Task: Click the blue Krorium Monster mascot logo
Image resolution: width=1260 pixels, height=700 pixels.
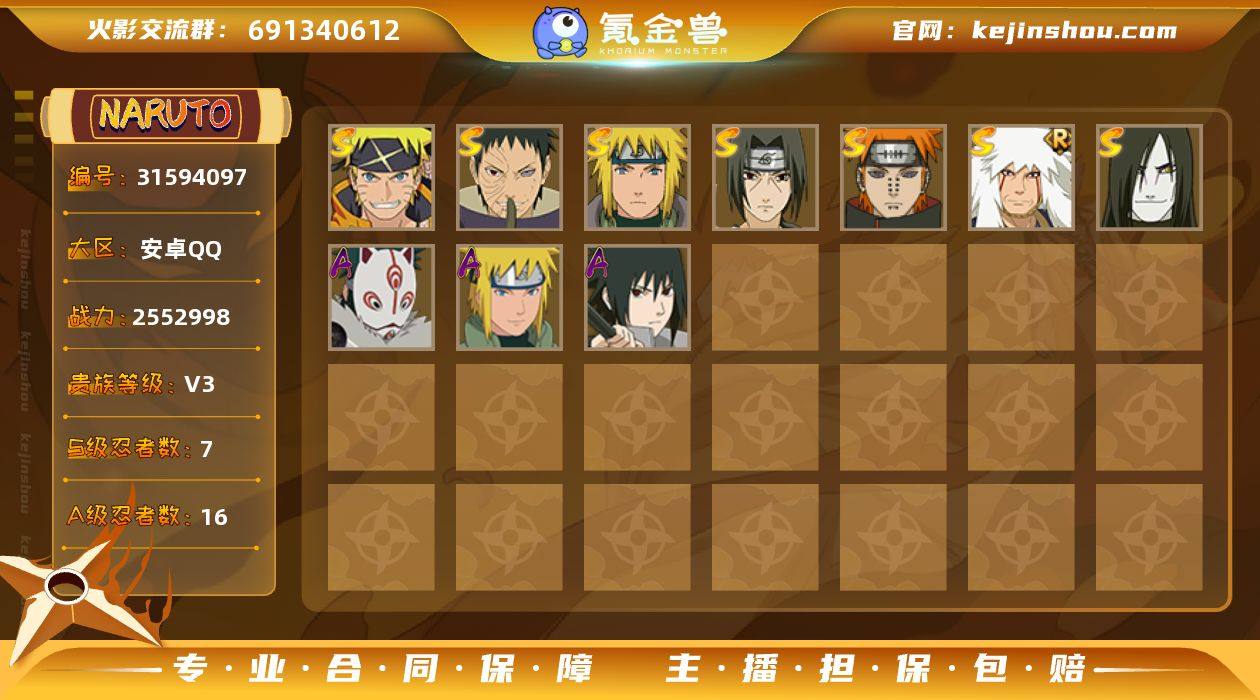Action: pyautogui.click(x=559, y=32)
